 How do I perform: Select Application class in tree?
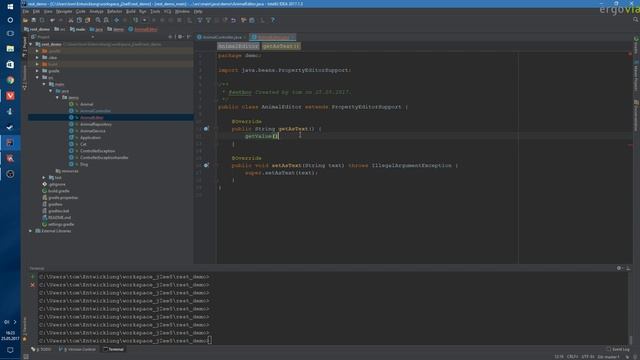(x=90, y=138)
